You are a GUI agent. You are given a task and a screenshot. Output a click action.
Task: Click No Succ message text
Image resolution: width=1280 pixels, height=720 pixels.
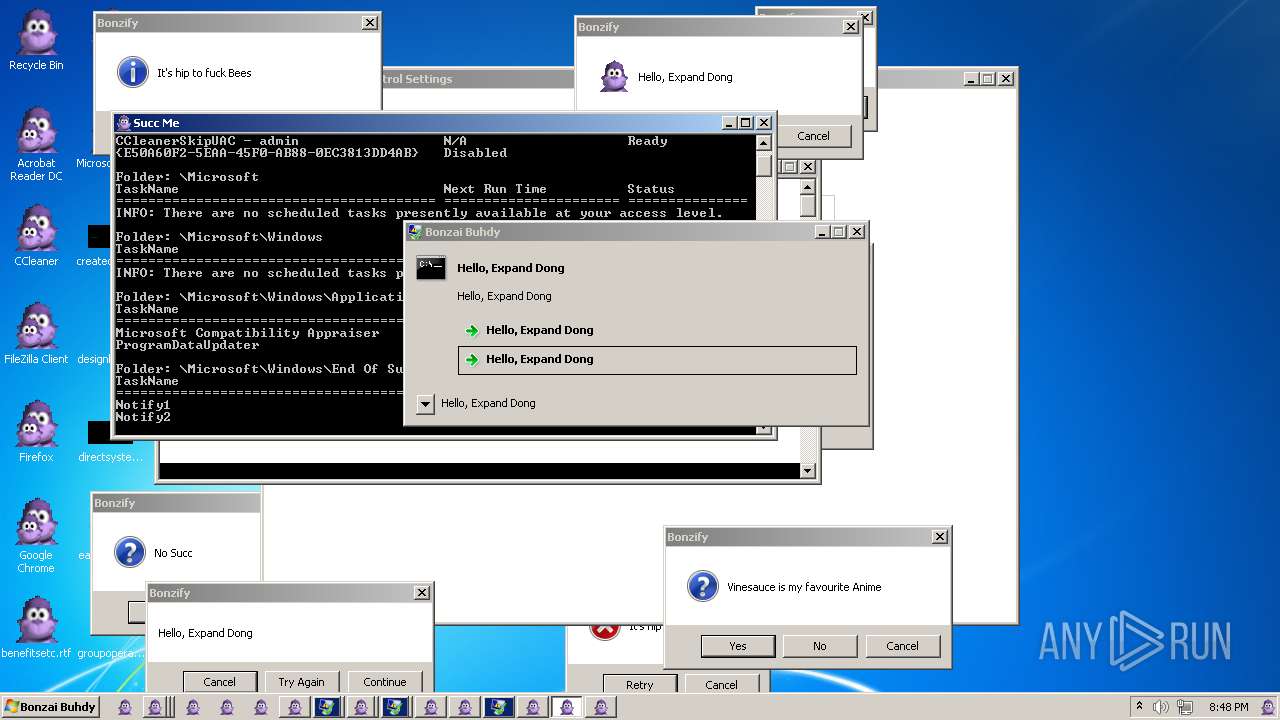173,553
